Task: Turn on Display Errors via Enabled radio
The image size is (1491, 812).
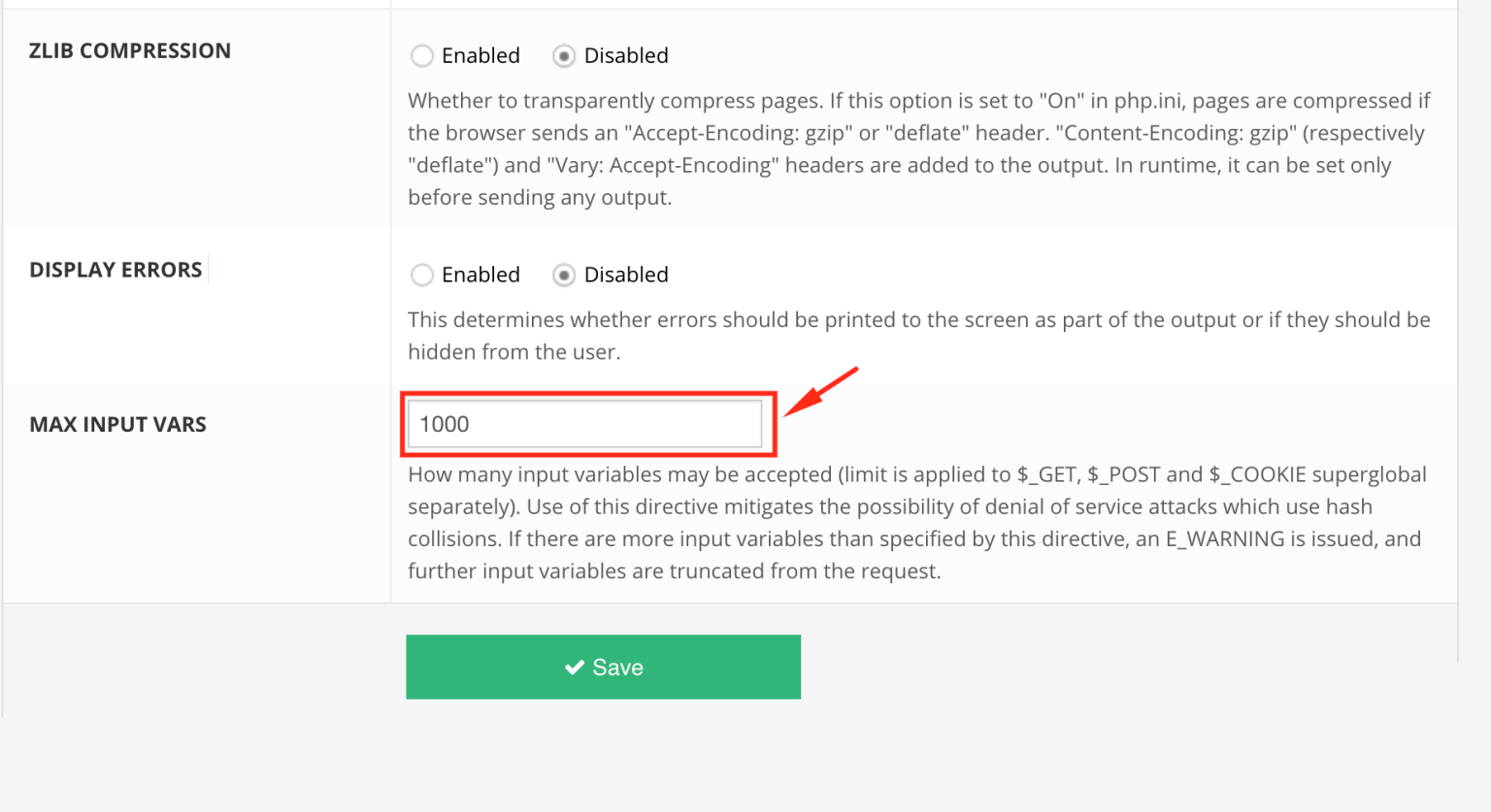Action: [422, 276]
